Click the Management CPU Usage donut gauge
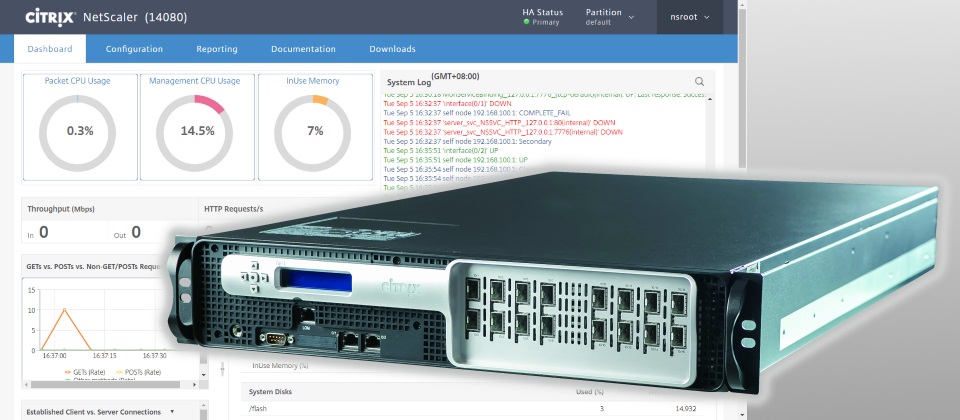This screenshot has width=960, height=420. (x=197, y=131)
